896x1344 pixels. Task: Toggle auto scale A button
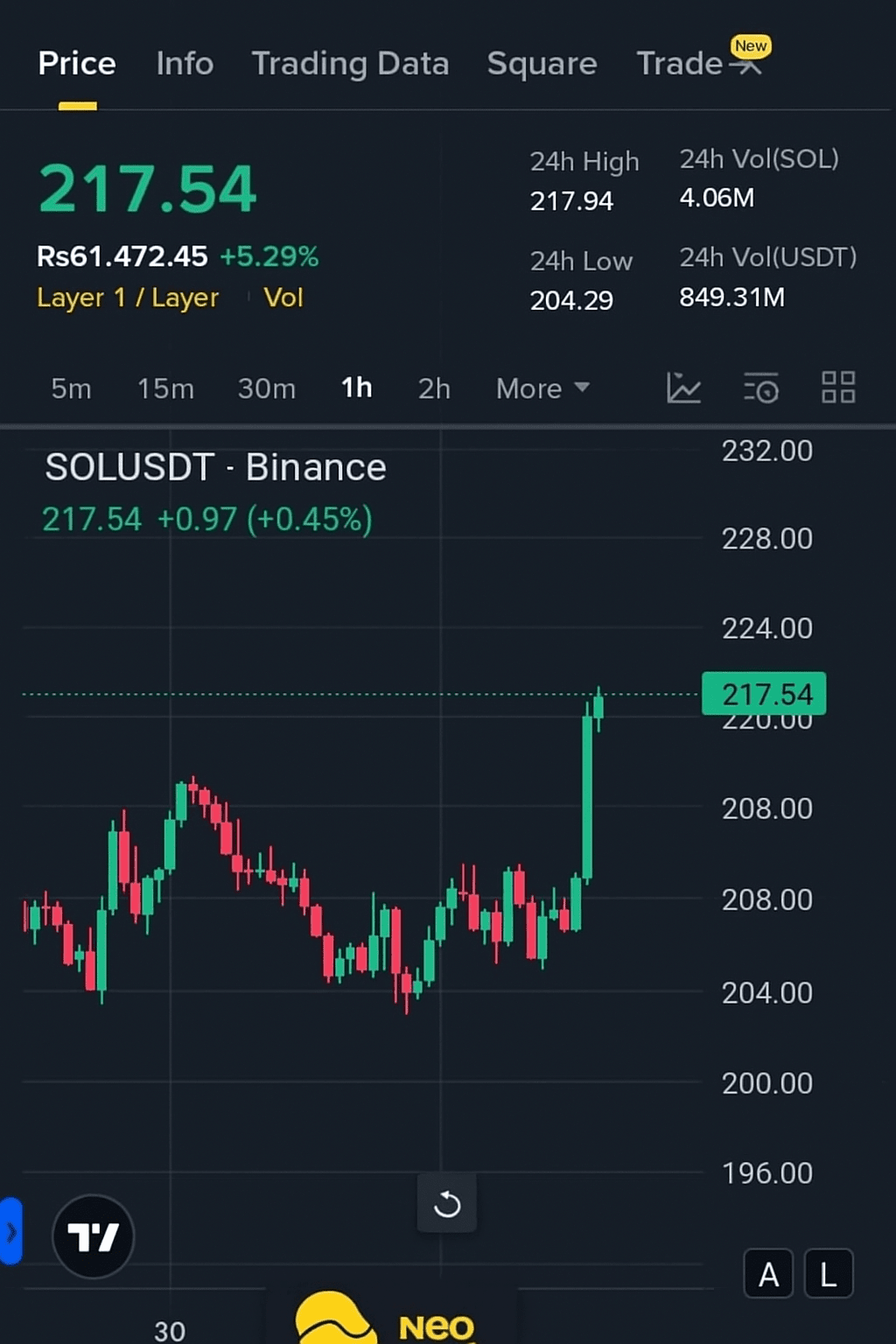tap(768, 1275)
